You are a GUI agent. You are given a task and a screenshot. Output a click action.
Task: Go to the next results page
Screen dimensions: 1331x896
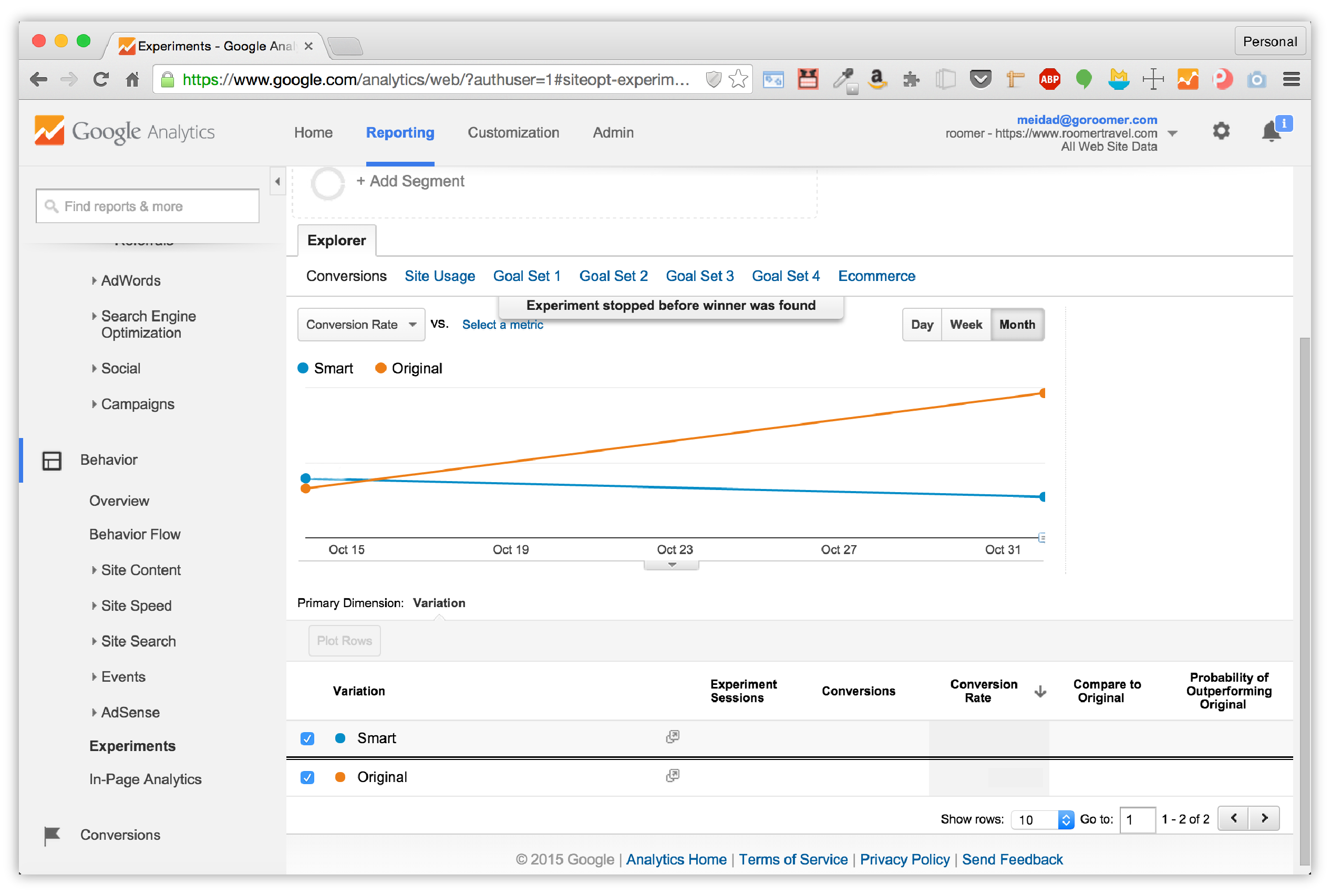point(1264,818)
